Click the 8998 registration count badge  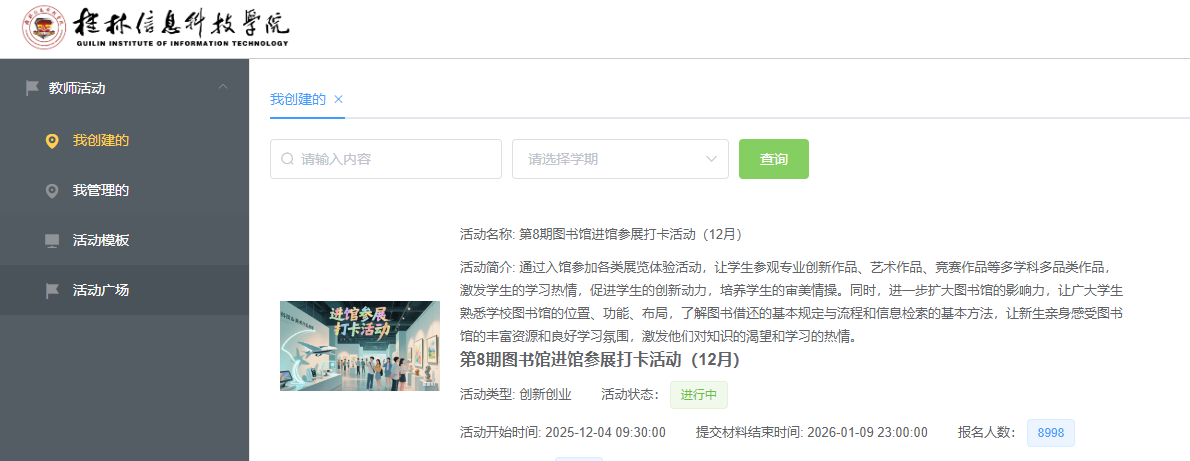click(x=1050, y=433)
